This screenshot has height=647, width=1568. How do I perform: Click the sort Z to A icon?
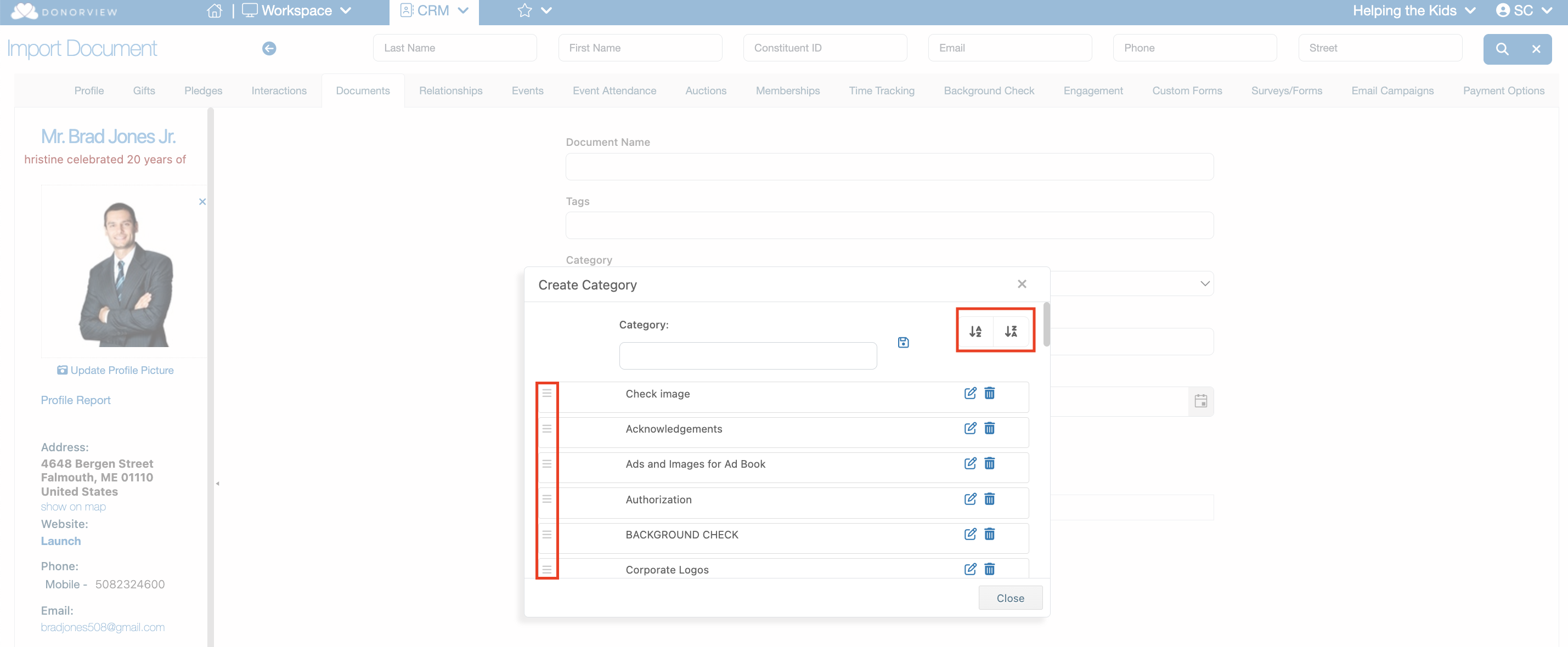[x=1011, y=331]
